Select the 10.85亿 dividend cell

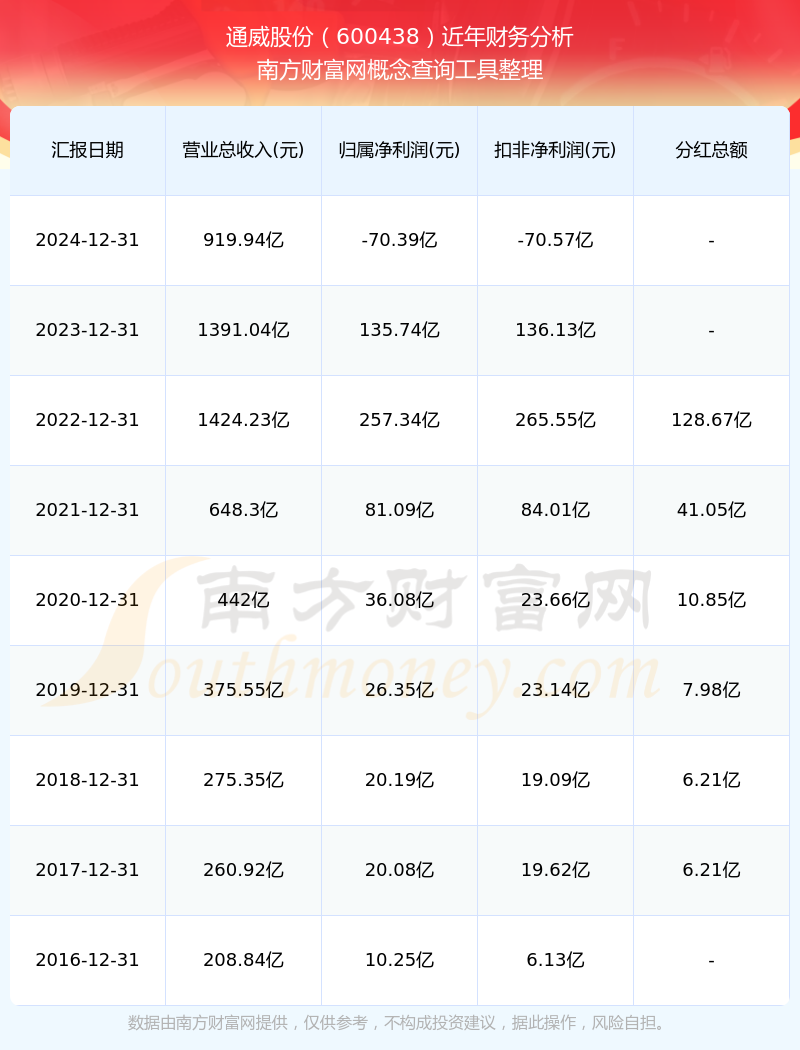point(712,601)
